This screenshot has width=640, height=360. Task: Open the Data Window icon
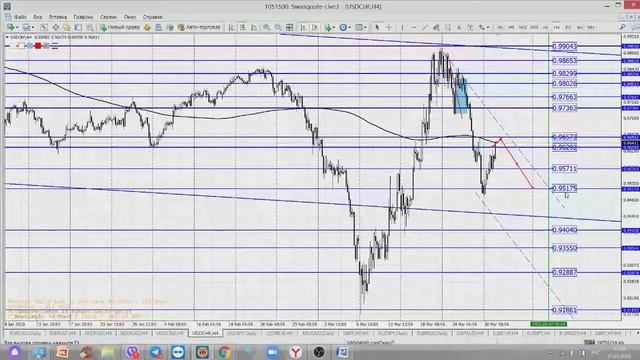55,27
